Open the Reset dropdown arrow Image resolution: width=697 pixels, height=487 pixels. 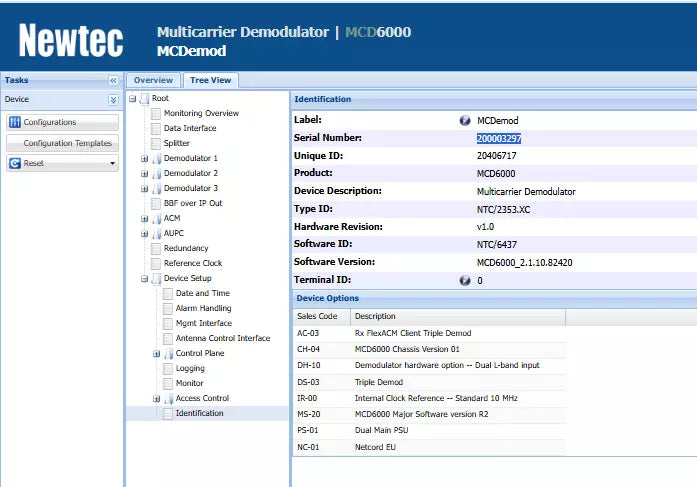(x=112, y=164)
